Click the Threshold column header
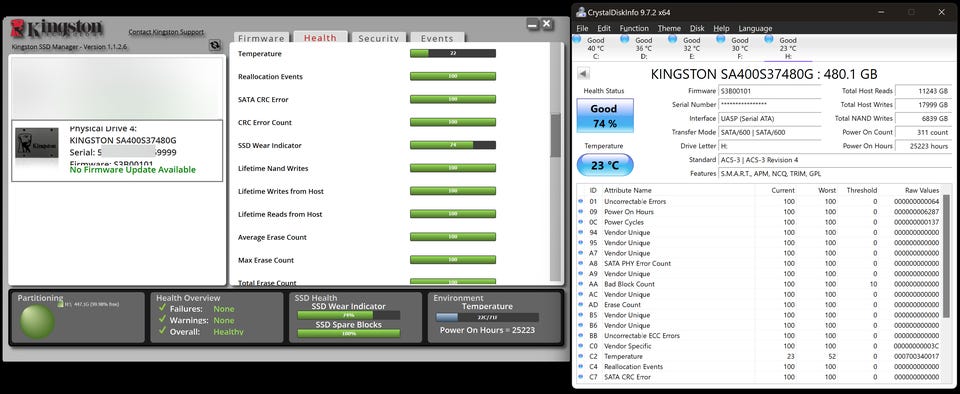 tap(861, 190)
